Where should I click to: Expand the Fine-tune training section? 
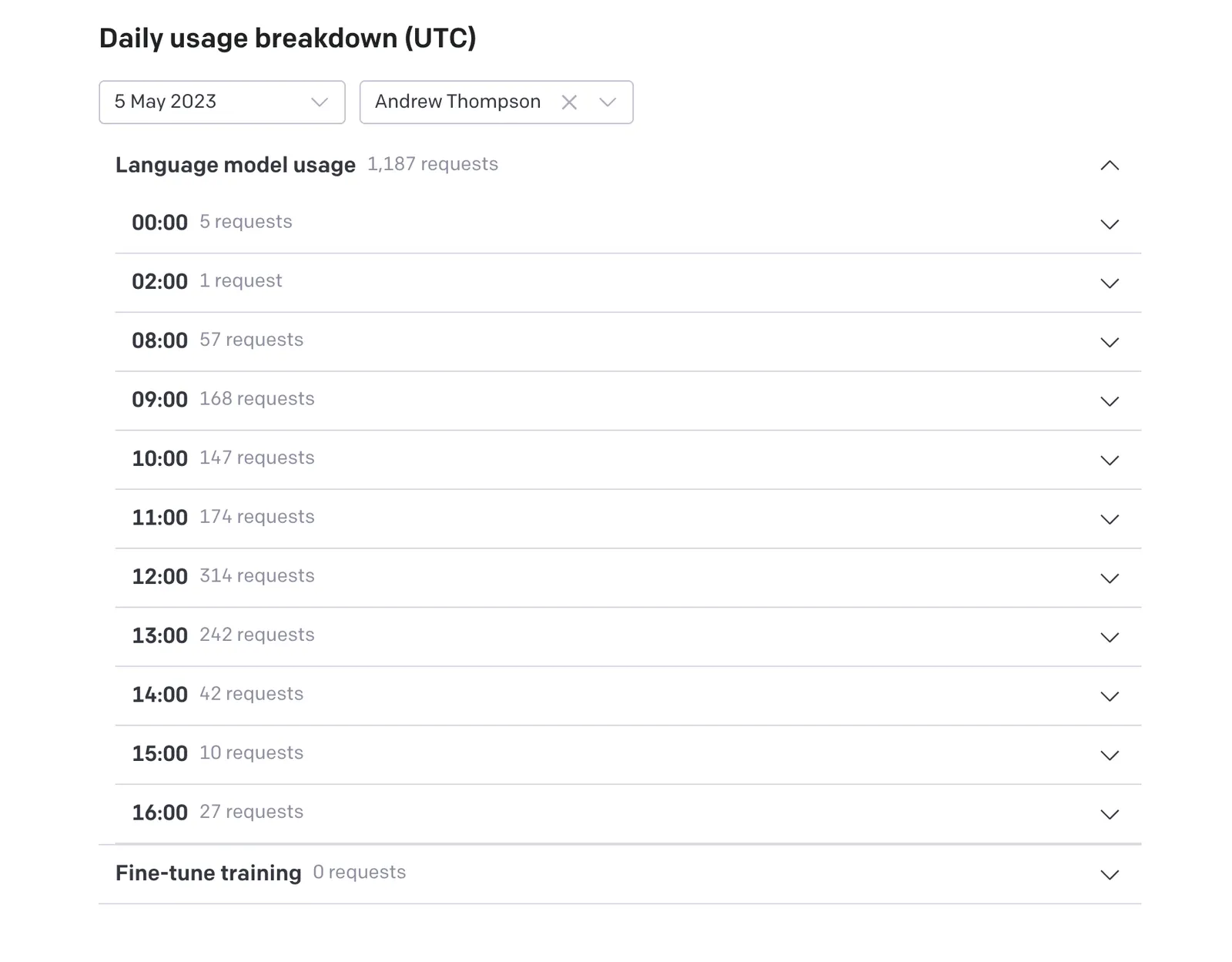coord(1110,875)
